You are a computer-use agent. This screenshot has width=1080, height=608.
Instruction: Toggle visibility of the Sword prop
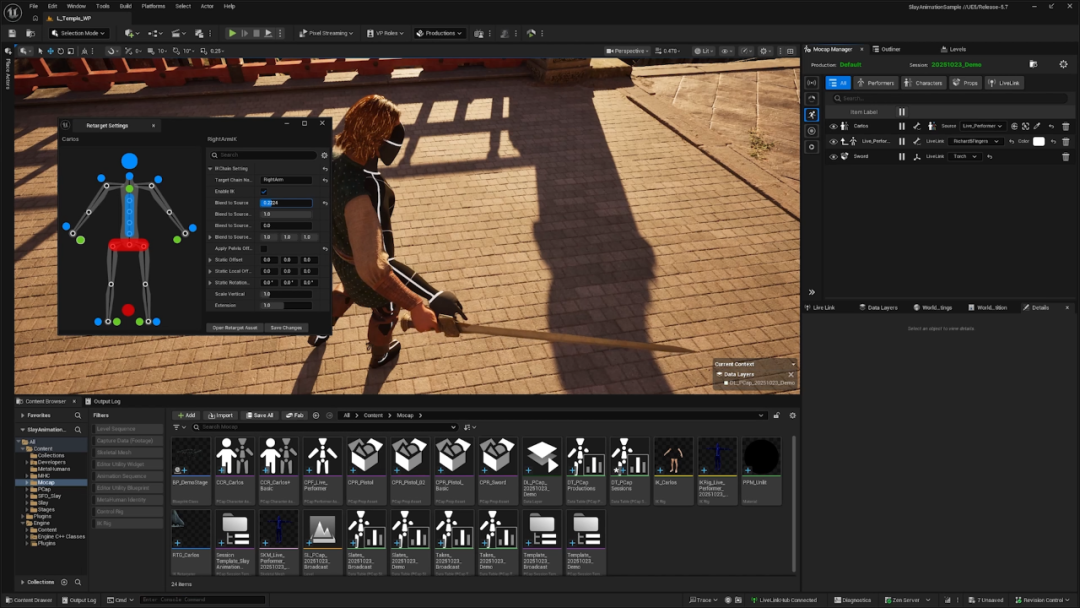point(833,156)
